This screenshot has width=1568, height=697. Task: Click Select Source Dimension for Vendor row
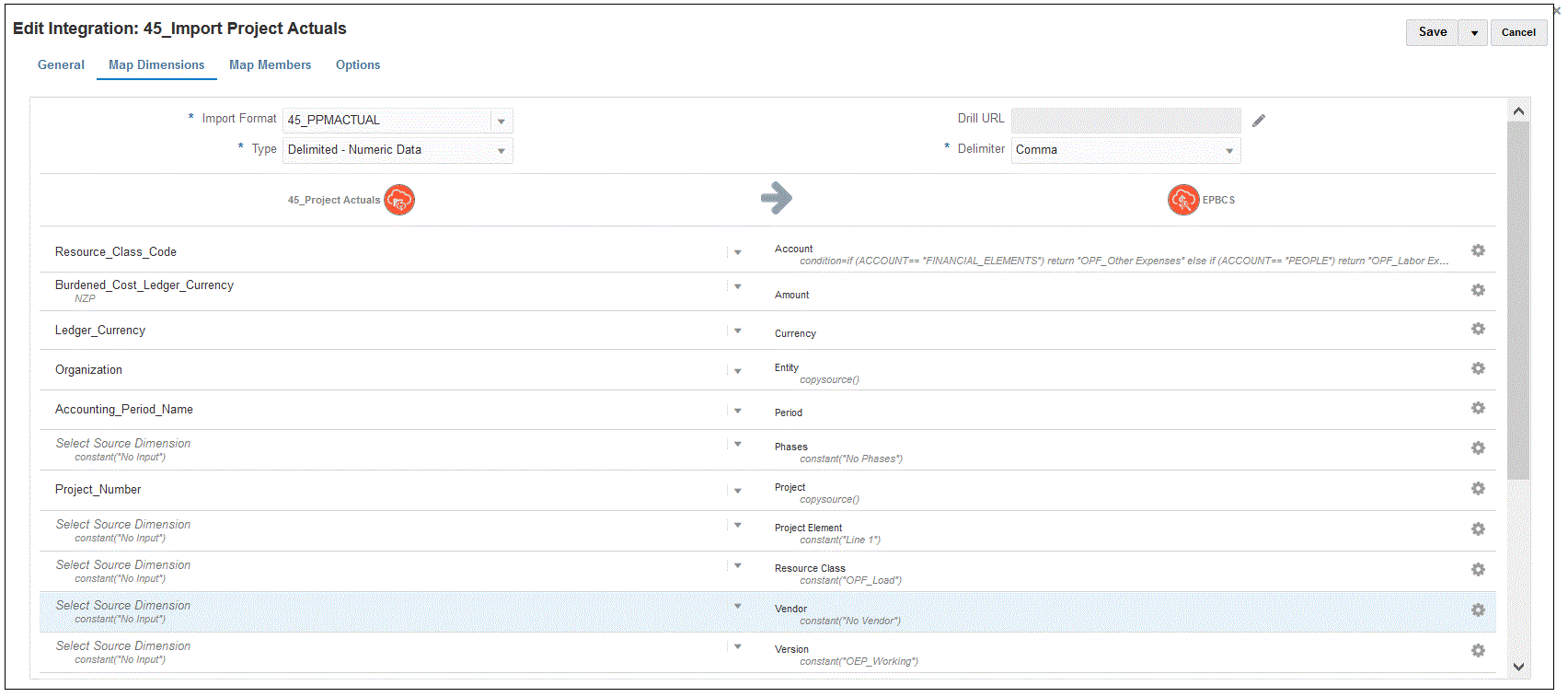click(x=123, y=605)
